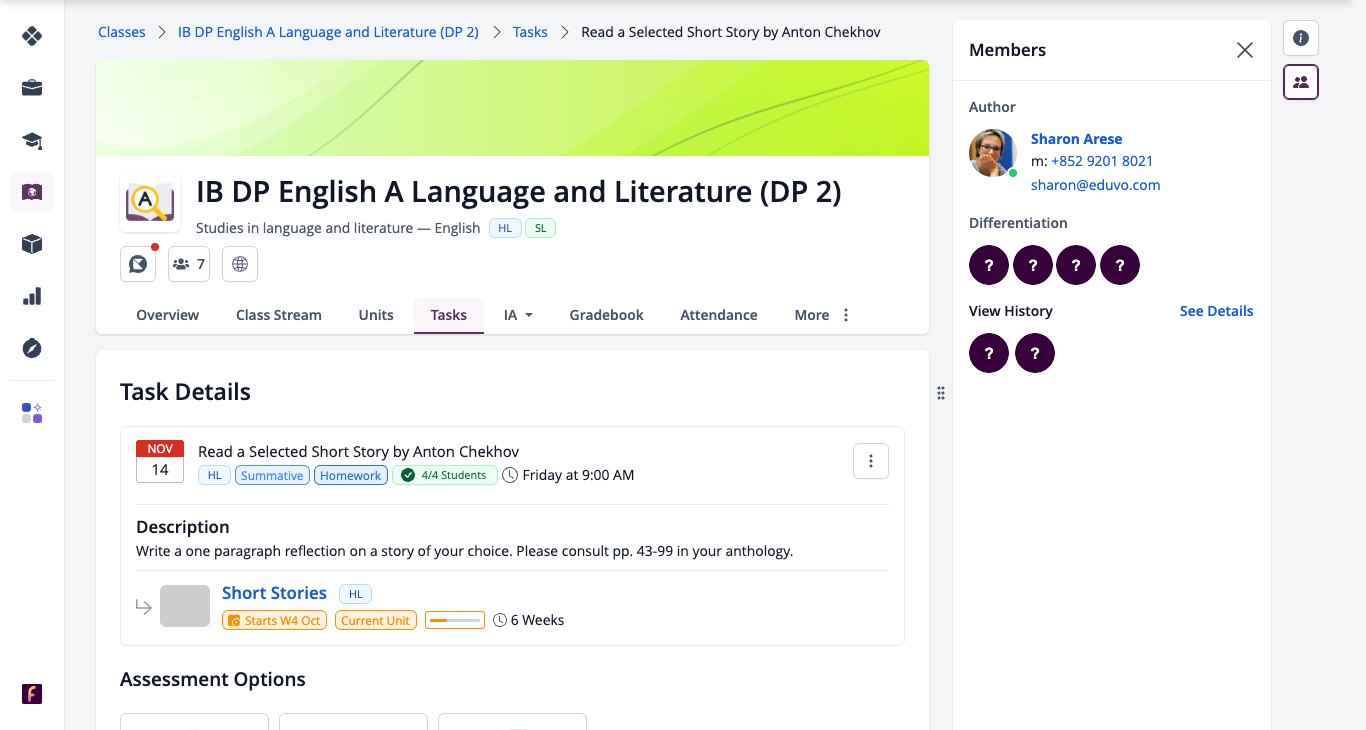Expand the IA dropdown tab

(518, 315)
